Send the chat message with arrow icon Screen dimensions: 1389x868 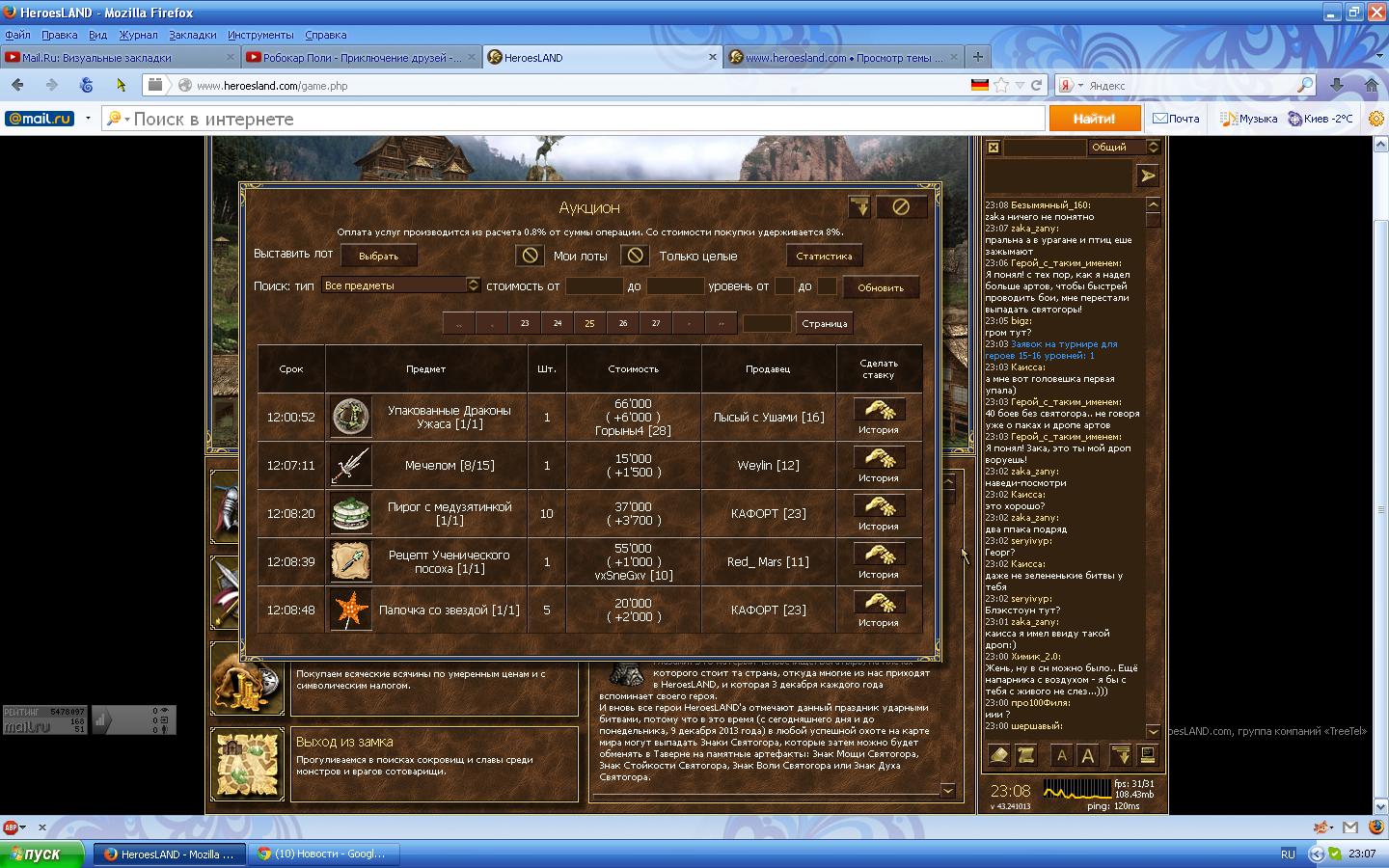point(1147,176)
